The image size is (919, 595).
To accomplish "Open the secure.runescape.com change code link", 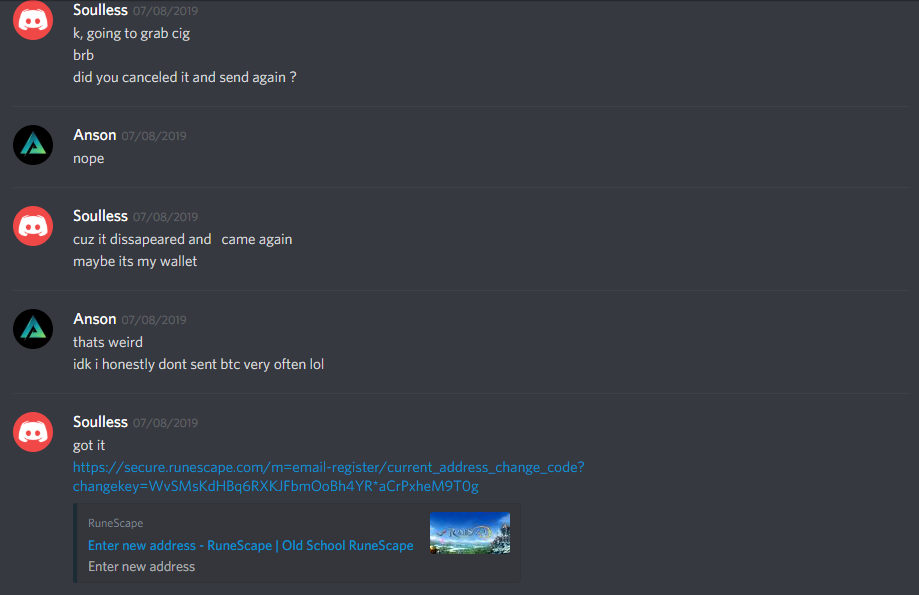I will click(x=328, y=477).
